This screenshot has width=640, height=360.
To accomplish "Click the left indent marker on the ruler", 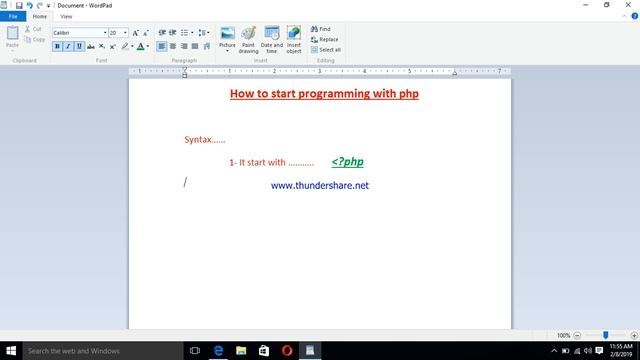I will click(x=184, y=73).
